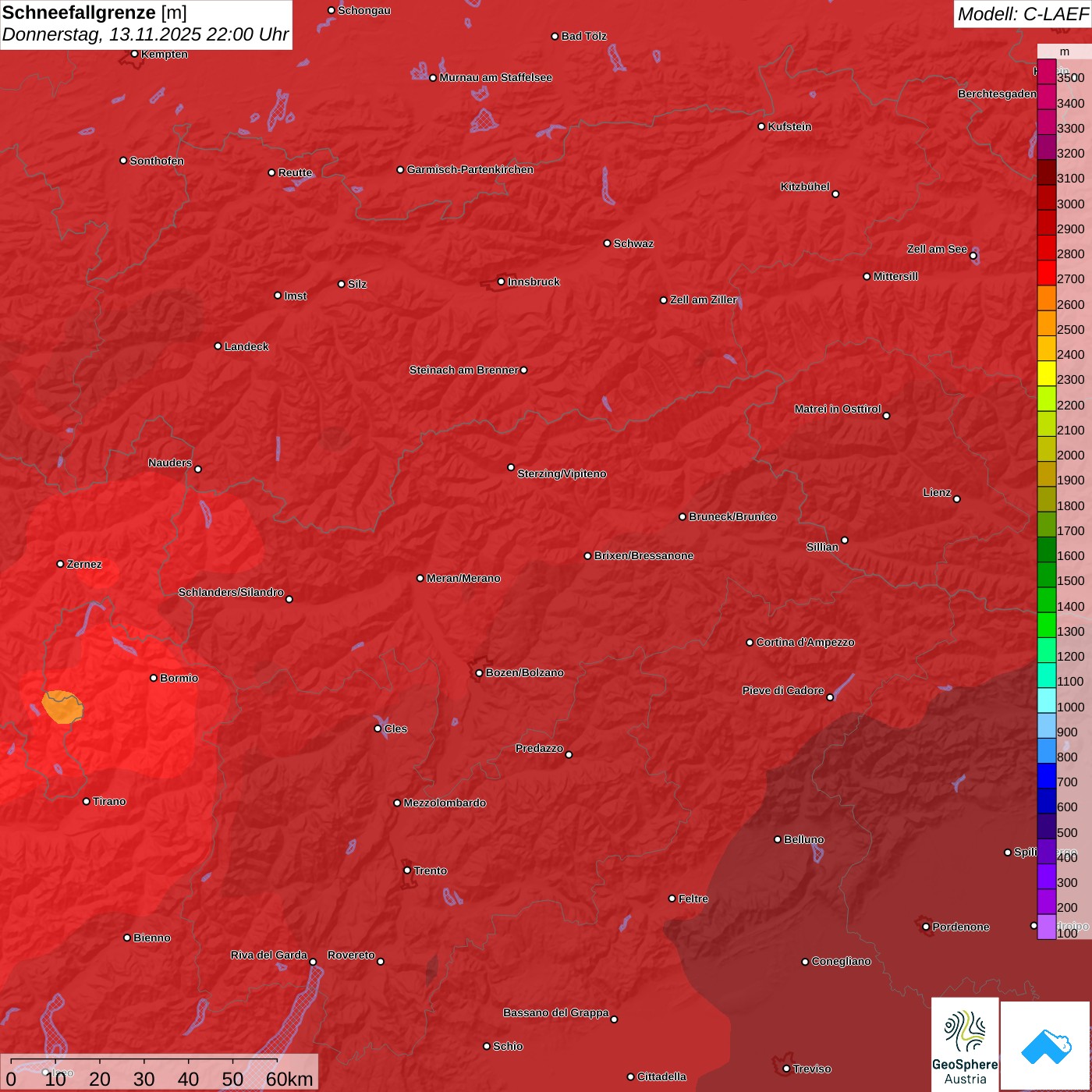Viewport: 1092px width, 1092px height.
Task: Click the Landeck label
Action: (x=246, y=346)
